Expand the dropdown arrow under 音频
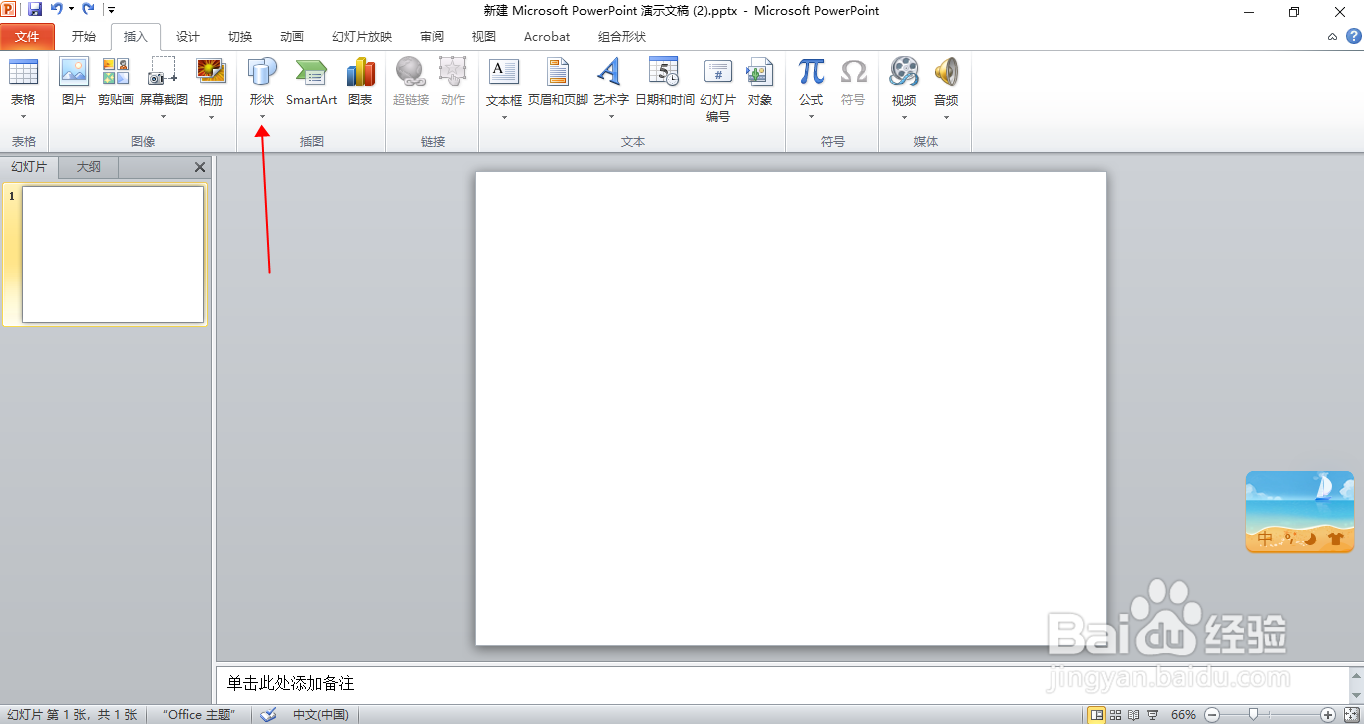The image size is (1364, 724). 946,117
